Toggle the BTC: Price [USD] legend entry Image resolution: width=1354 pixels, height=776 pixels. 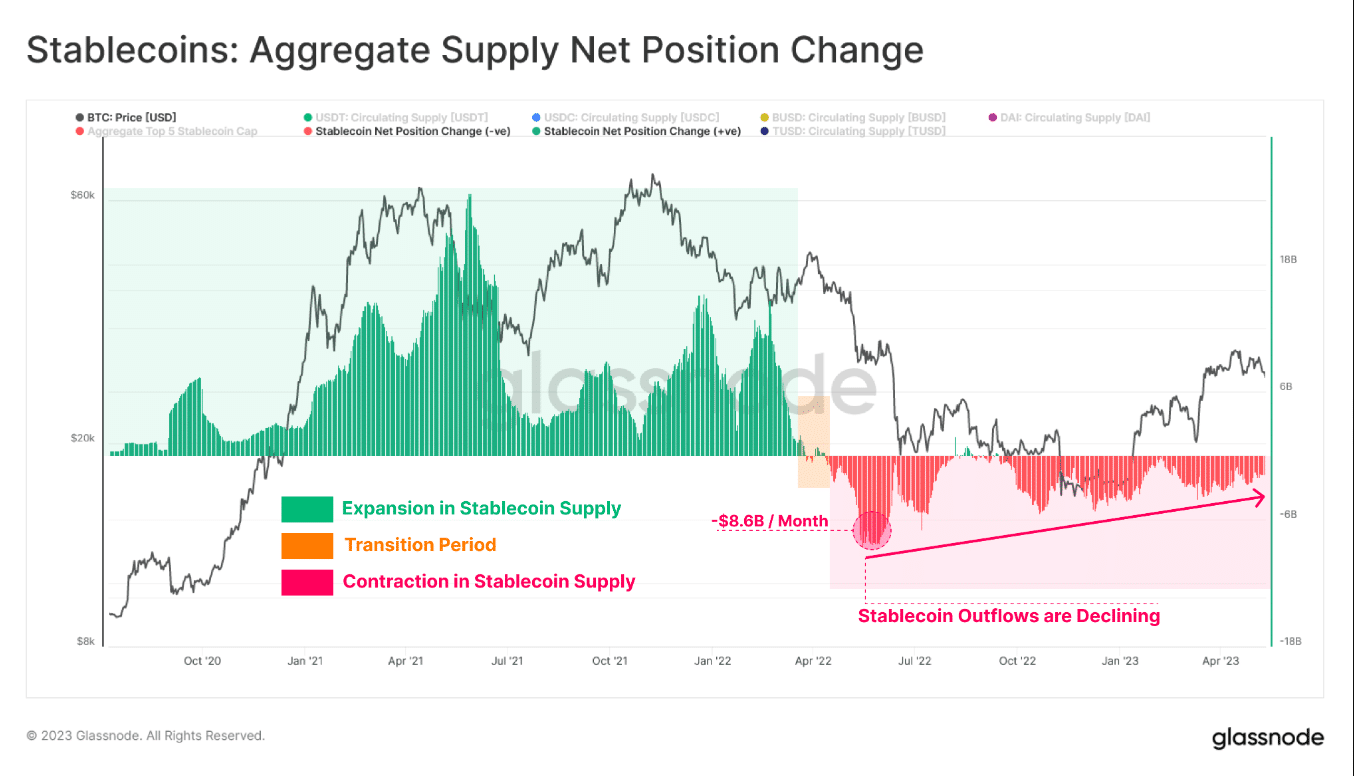pos(125,118)
